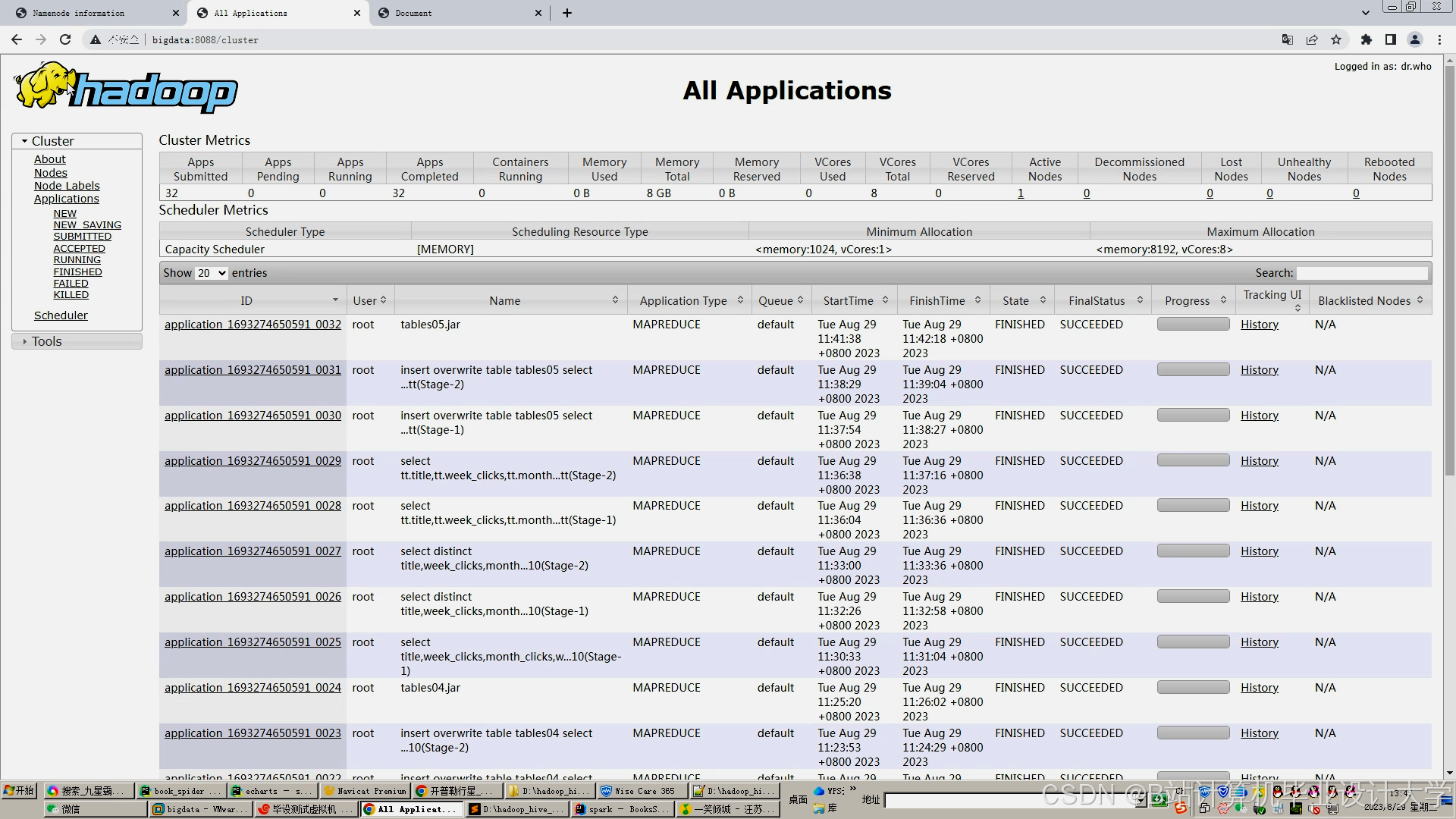Click the share page icon
The width and height of the screenshot is (1456, 819).
1312,39
